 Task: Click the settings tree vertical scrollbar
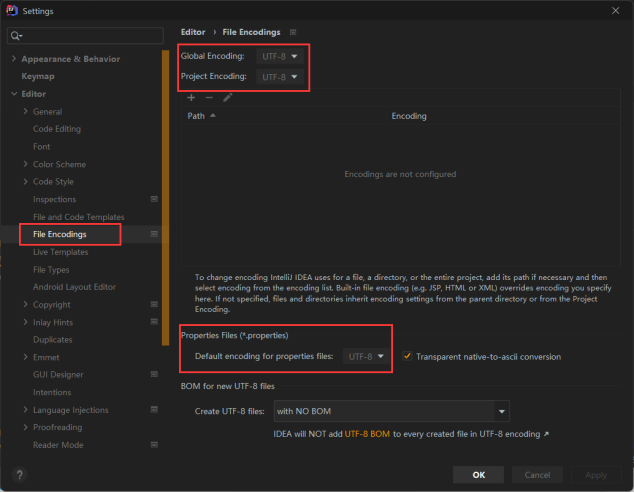[165, 198]
